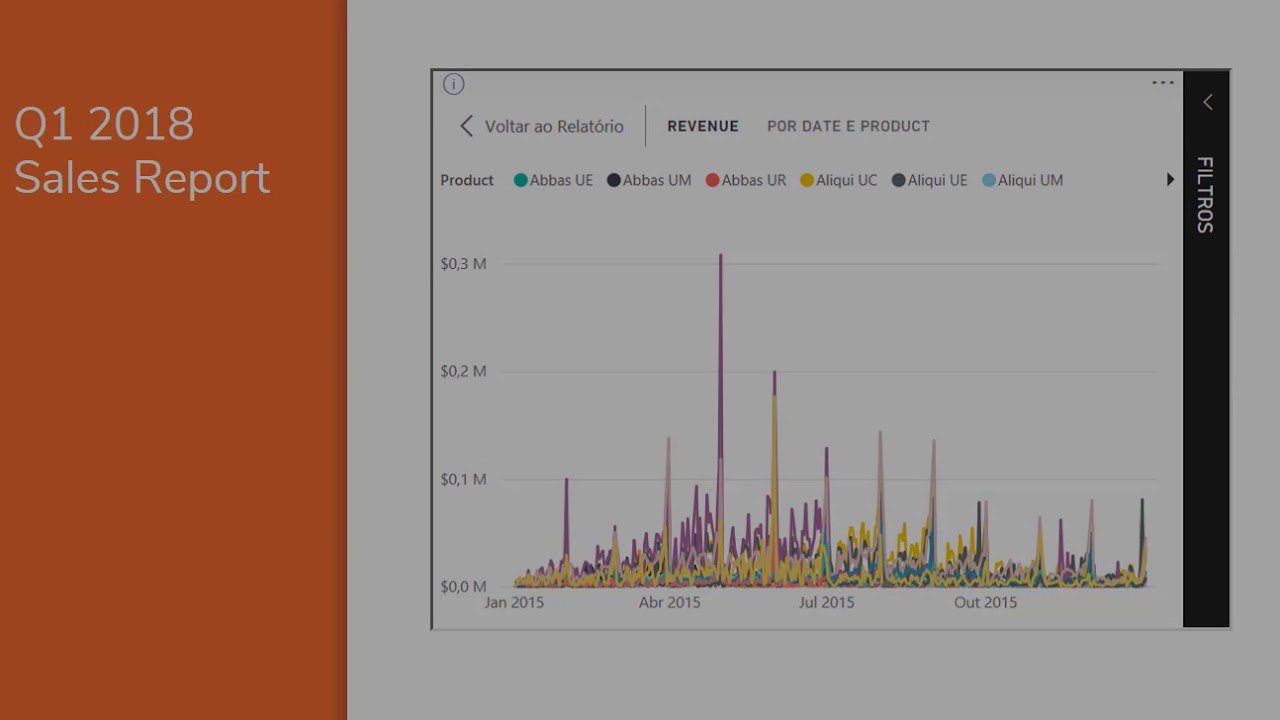Viewport: 1280px width, 720px height.
Task: Click the Q1 2018 Sales Report title
Action: (142, 151)
